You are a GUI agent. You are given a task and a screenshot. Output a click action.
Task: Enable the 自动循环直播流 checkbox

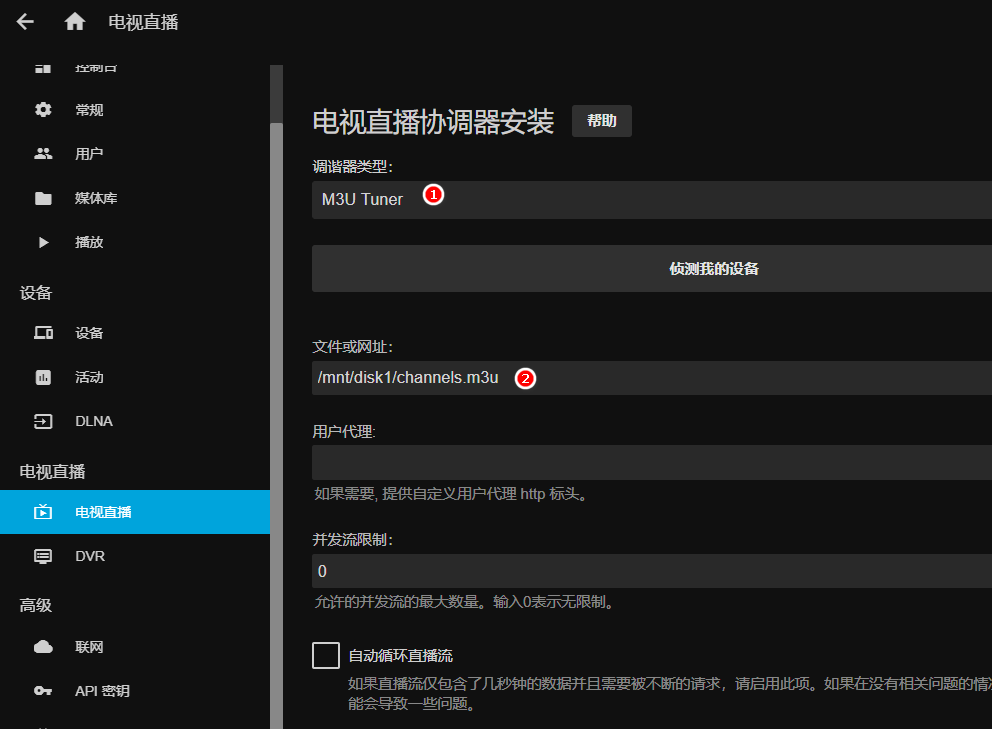(x=326, y=656)
